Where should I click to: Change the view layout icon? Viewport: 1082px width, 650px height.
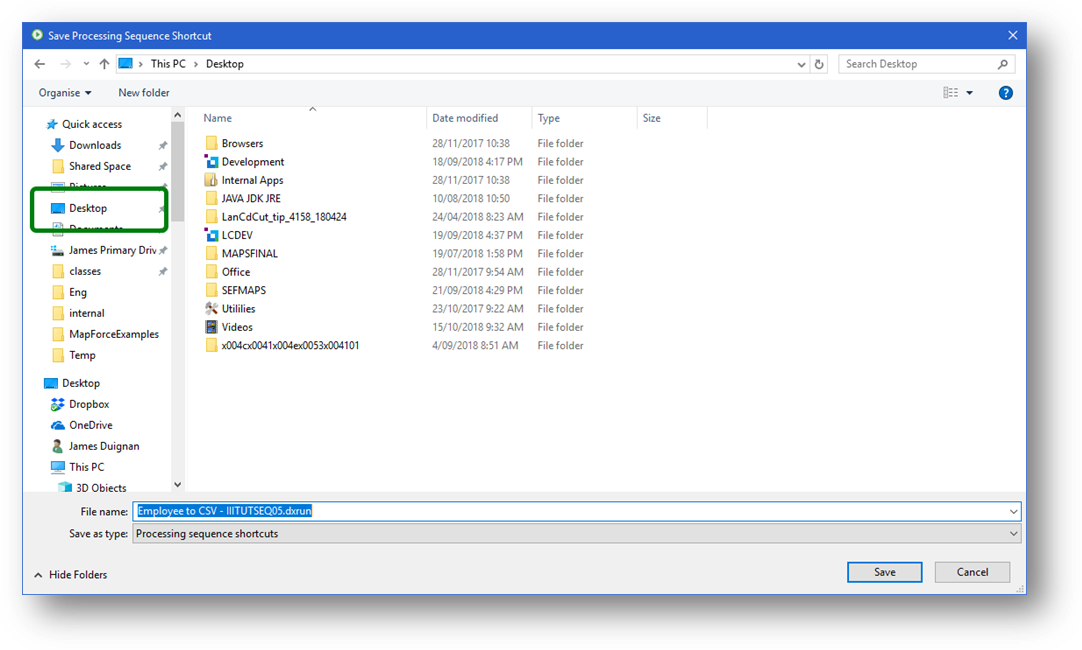coord(950,92)
